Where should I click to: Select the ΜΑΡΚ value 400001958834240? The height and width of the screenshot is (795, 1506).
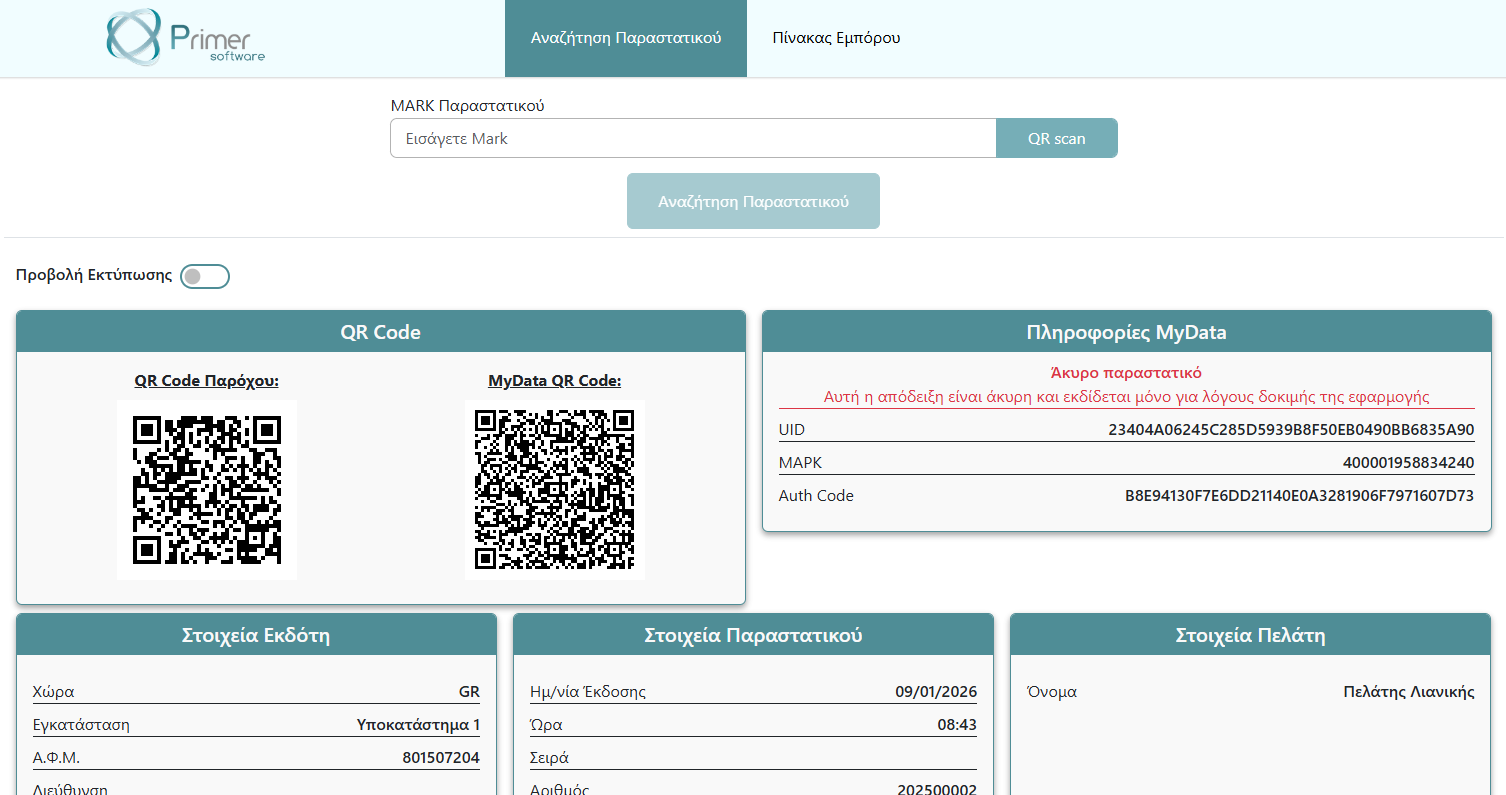(x=1409, y=463)
